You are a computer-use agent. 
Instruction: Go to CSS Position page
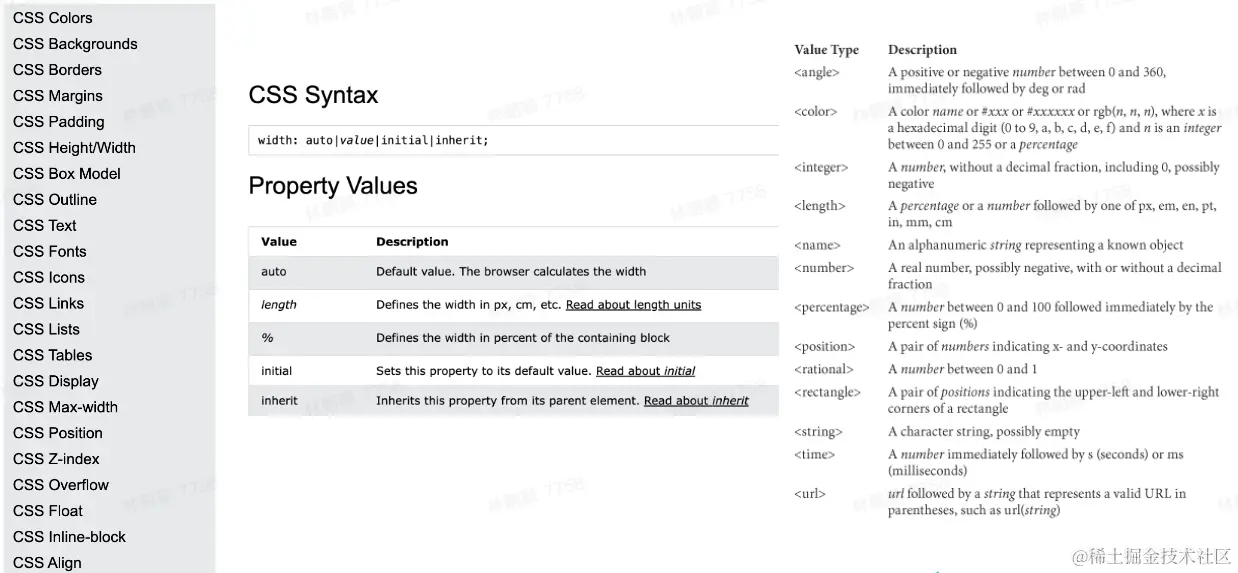coord(58,434)
